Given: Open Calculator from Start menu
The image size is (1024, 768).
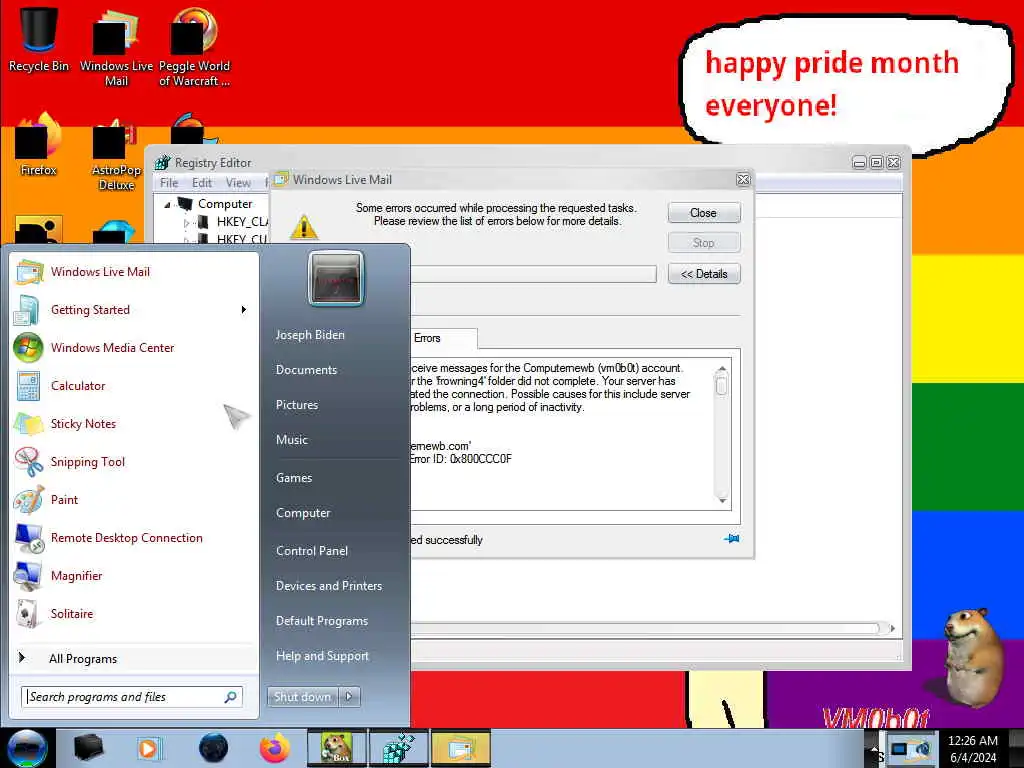Looking at the screenshot, I should click(134, 385).
